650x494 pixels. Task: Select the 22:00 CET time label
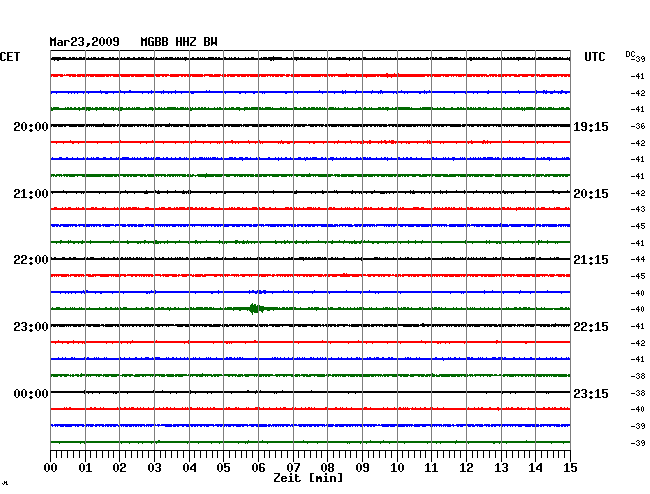pyautogui.click(x=31, y=260)
